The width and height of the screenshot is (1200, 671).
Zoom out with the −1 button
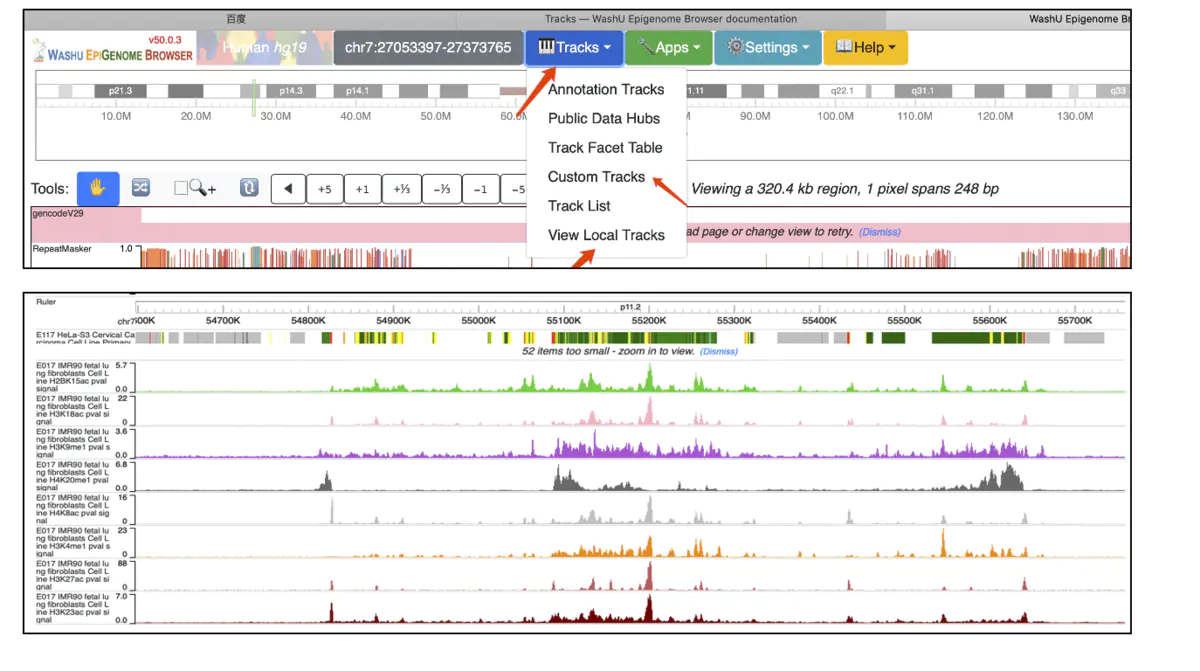[x=481, y=188]
